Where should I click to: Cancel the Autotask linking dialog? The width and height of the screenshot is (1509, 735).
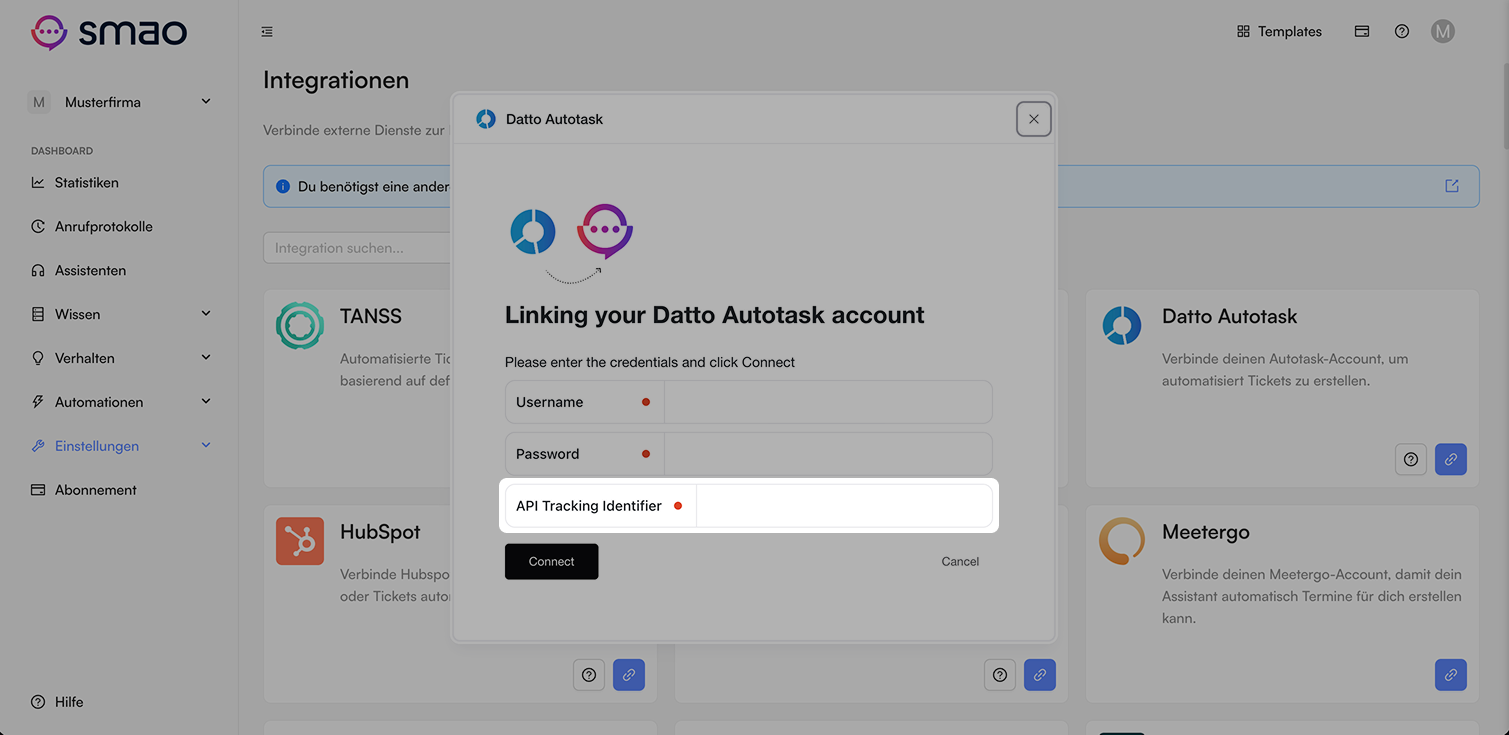point(960,562)
